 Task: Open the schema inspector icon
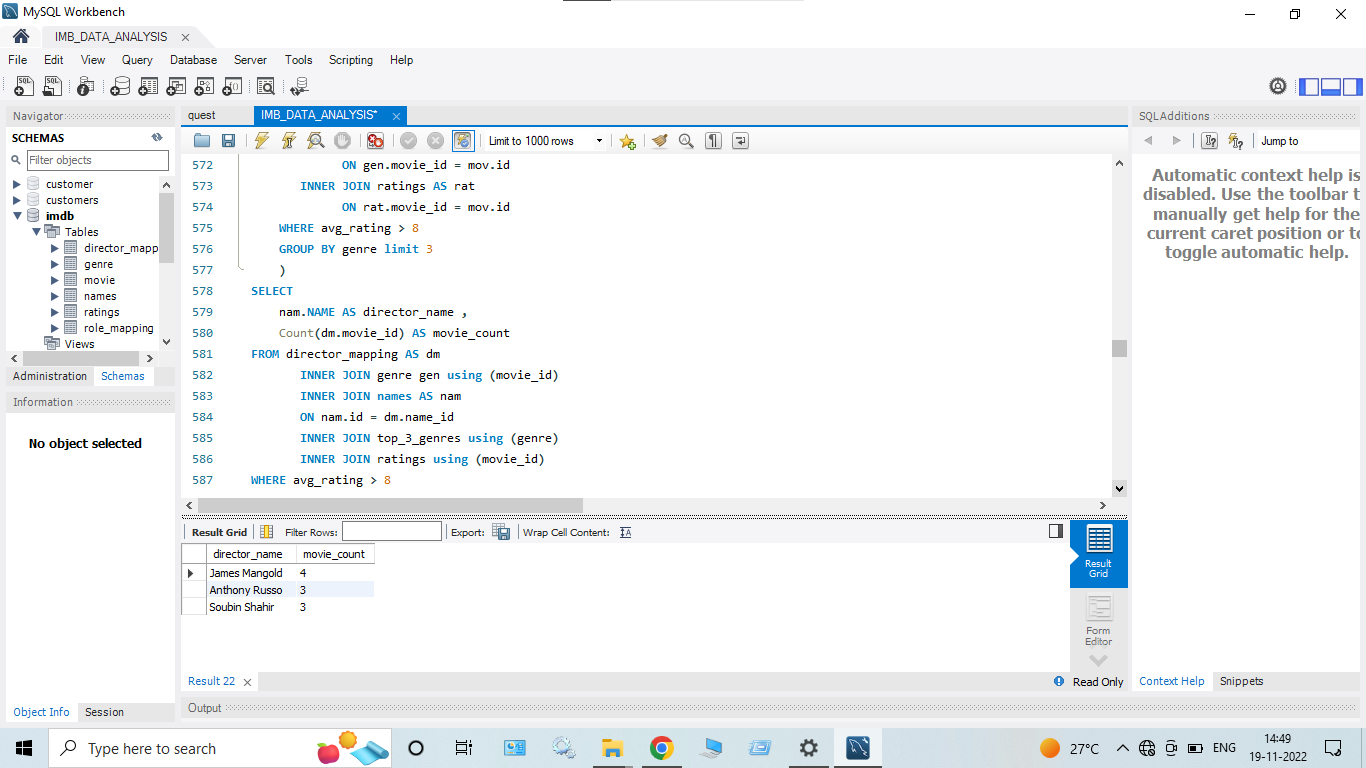[86, 87]
